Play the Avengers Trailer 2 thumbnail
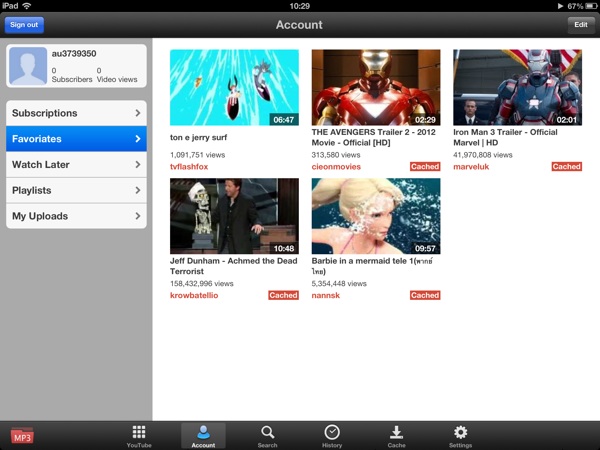Image resolution: width=600 pixels, height=450 pixels. tap(376, 87)
